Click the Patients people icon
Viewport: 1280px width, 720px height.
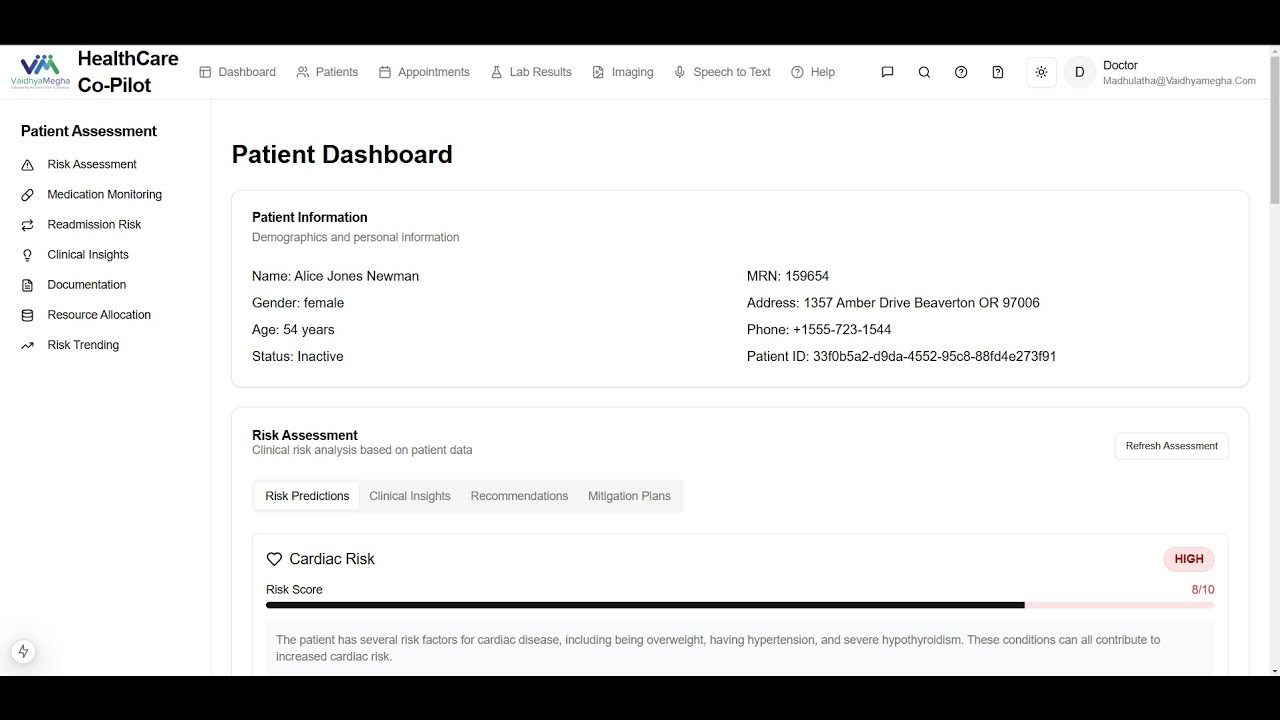[302, 72]
